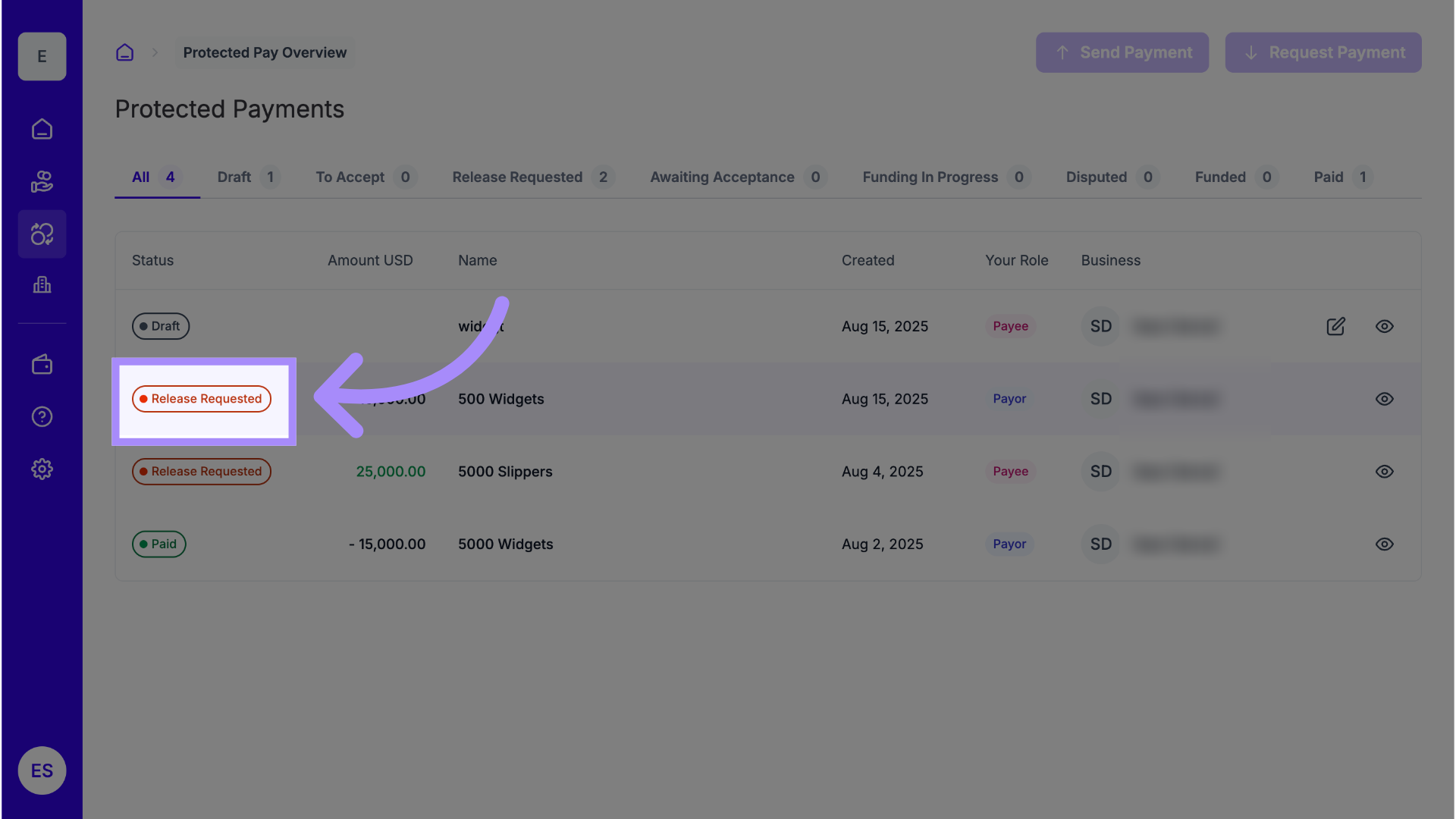Click the highlighted Release Requested status badge
Image resolution: width=1456 pixels, height=819 pixels.
202,399
